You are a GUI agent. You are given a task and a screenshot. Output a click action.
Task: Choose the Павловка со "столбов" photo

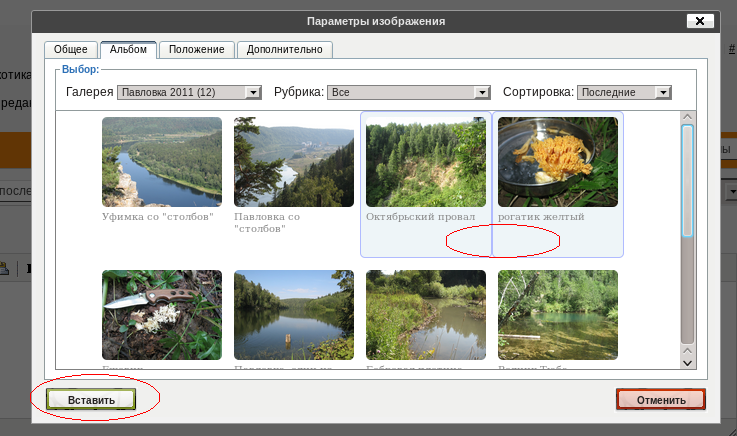pyautogui.click(x=294, y=162)
